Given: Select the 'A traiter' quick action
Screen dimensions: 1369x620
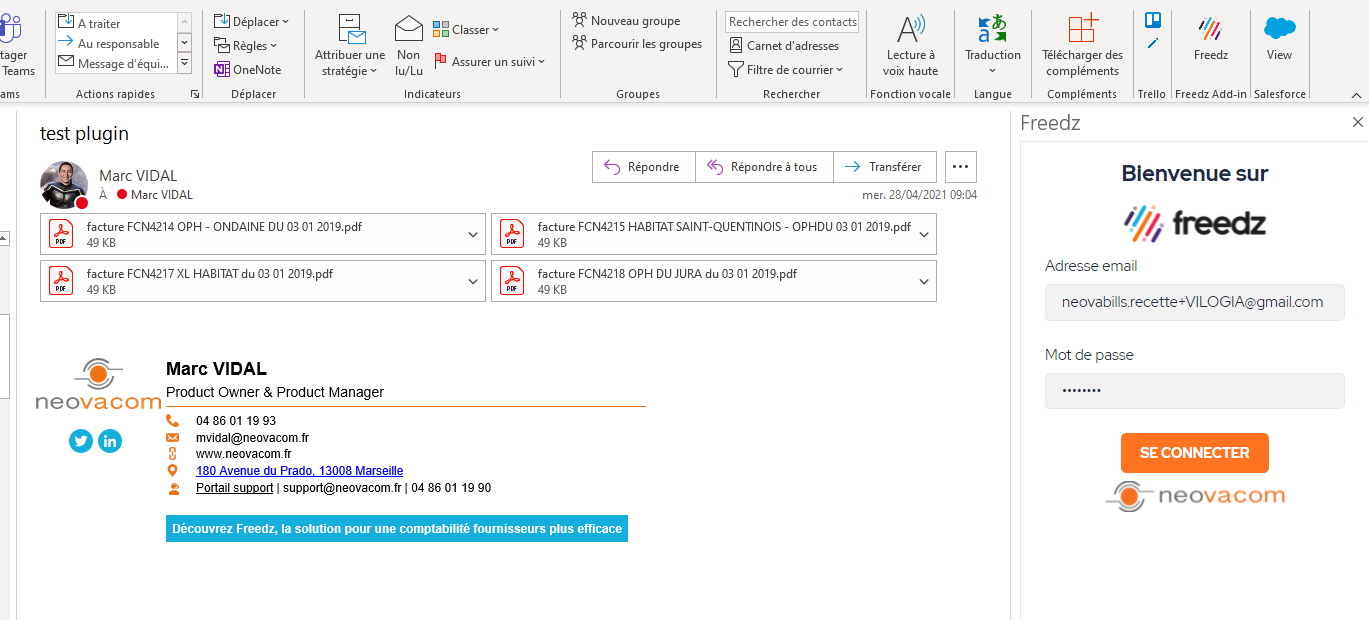Looking at the screenshot, I should point(115,23).
